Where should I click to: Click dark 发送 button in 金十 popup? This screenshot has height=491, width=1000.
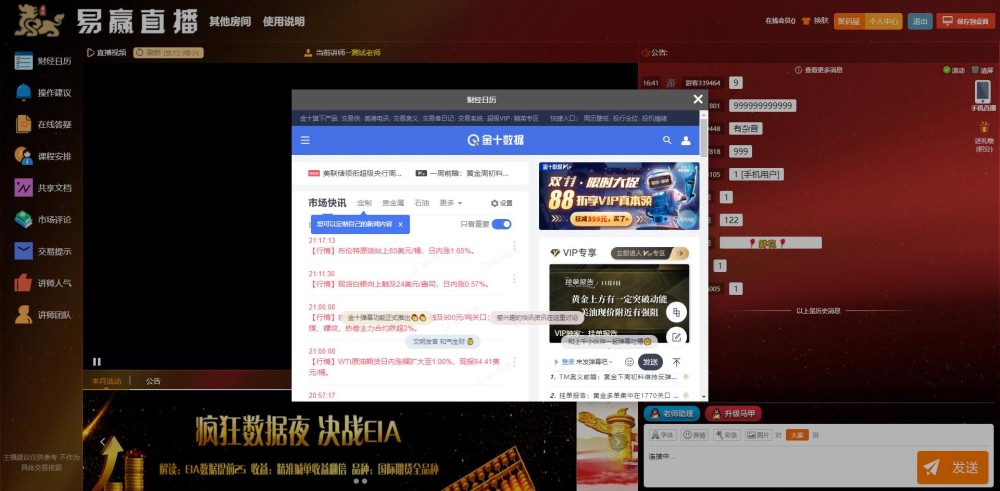coord(650,362)
